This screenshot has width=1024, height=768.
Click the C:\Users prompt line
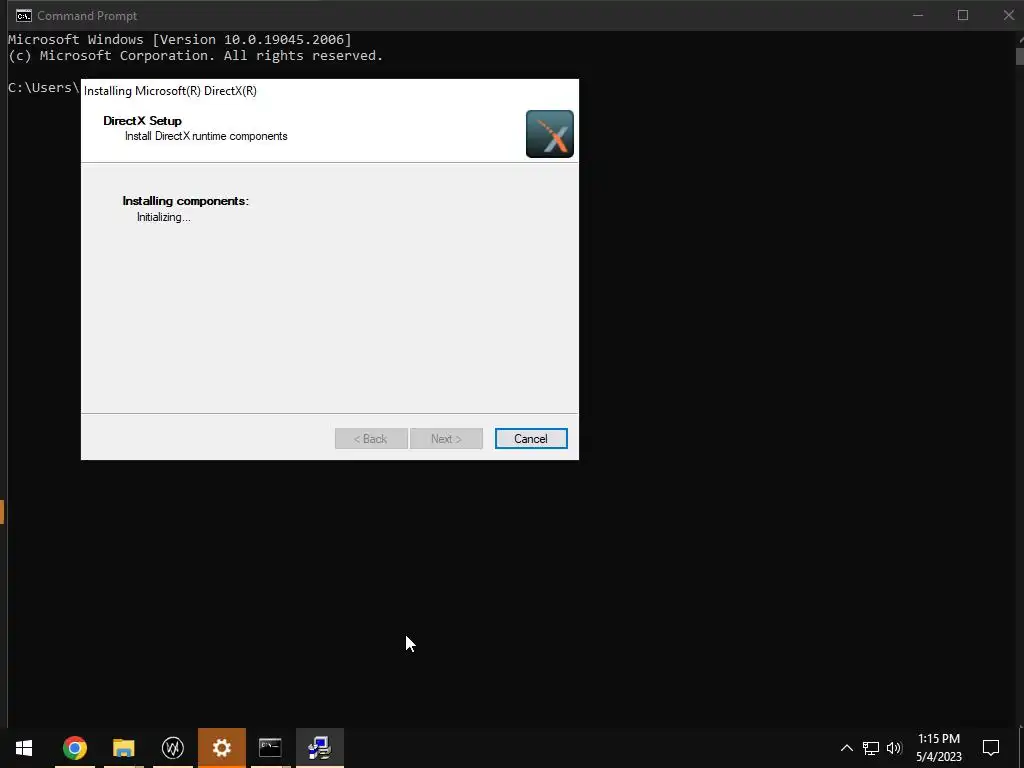click(x=43, y=88)
